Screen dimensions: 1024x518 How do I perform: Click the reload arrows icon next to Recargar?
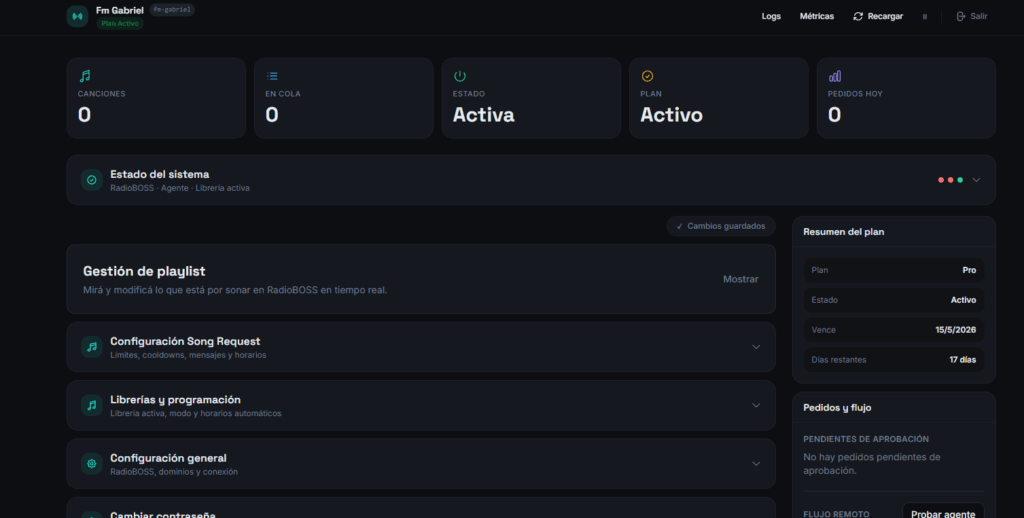pos(858,16)
